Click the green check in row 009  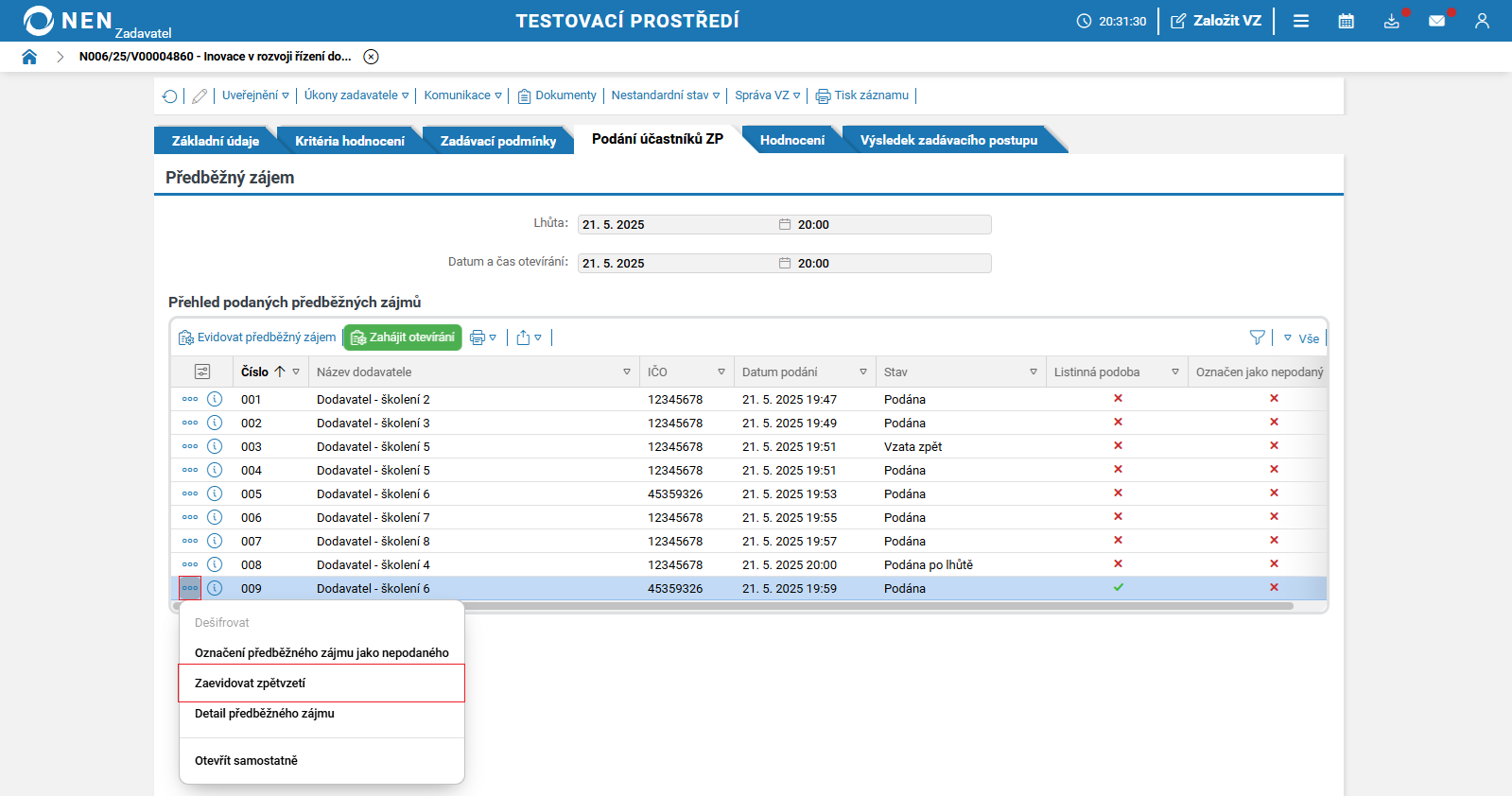tap(1118, 587)
